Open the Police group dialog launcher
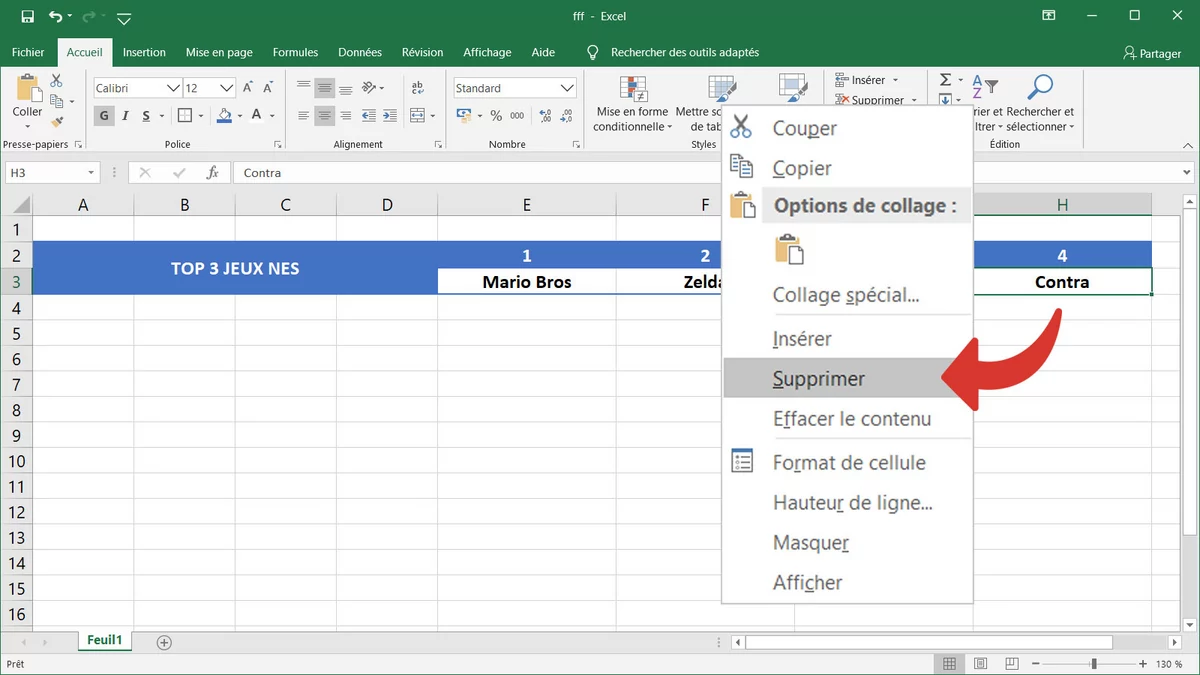Image resolution: width=1200 pixels, height=675 pixels. 277,145
